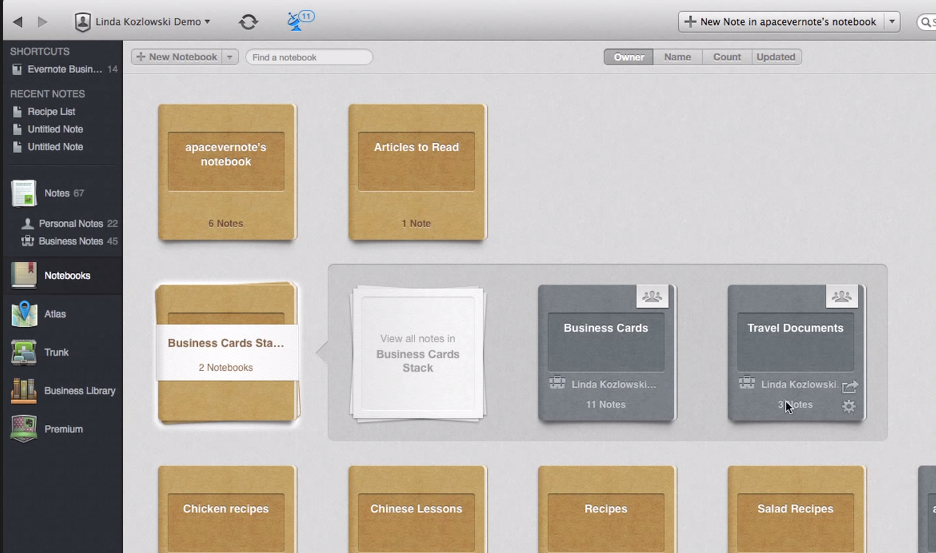Click the Evernote Business shortcut icon
Screen dimensions: 936x553
(17, 69)
